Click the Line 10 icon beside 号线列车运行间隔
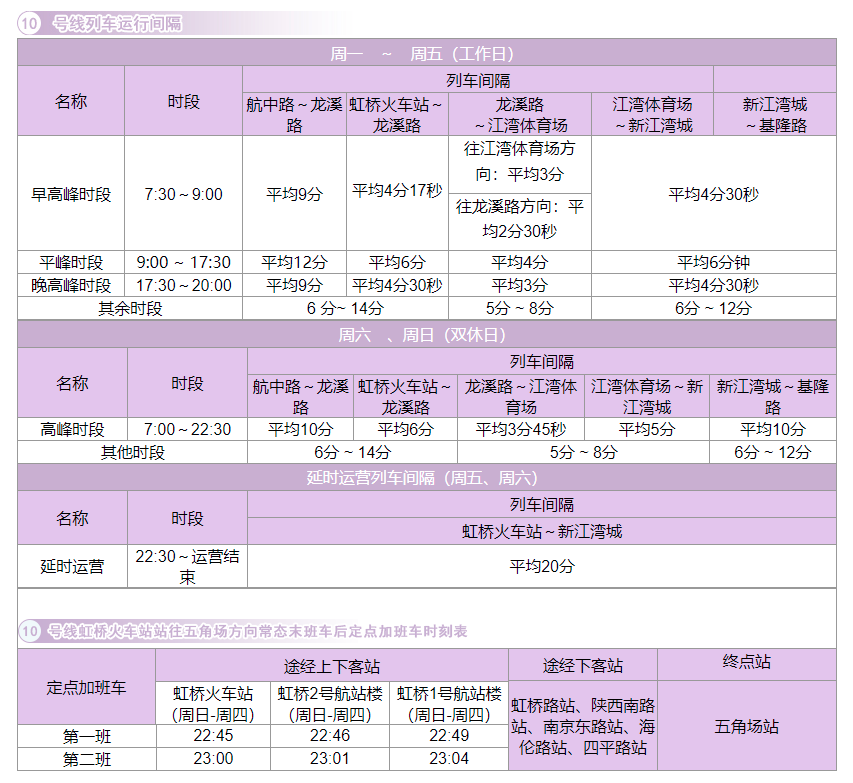 (x=29, y=23)
